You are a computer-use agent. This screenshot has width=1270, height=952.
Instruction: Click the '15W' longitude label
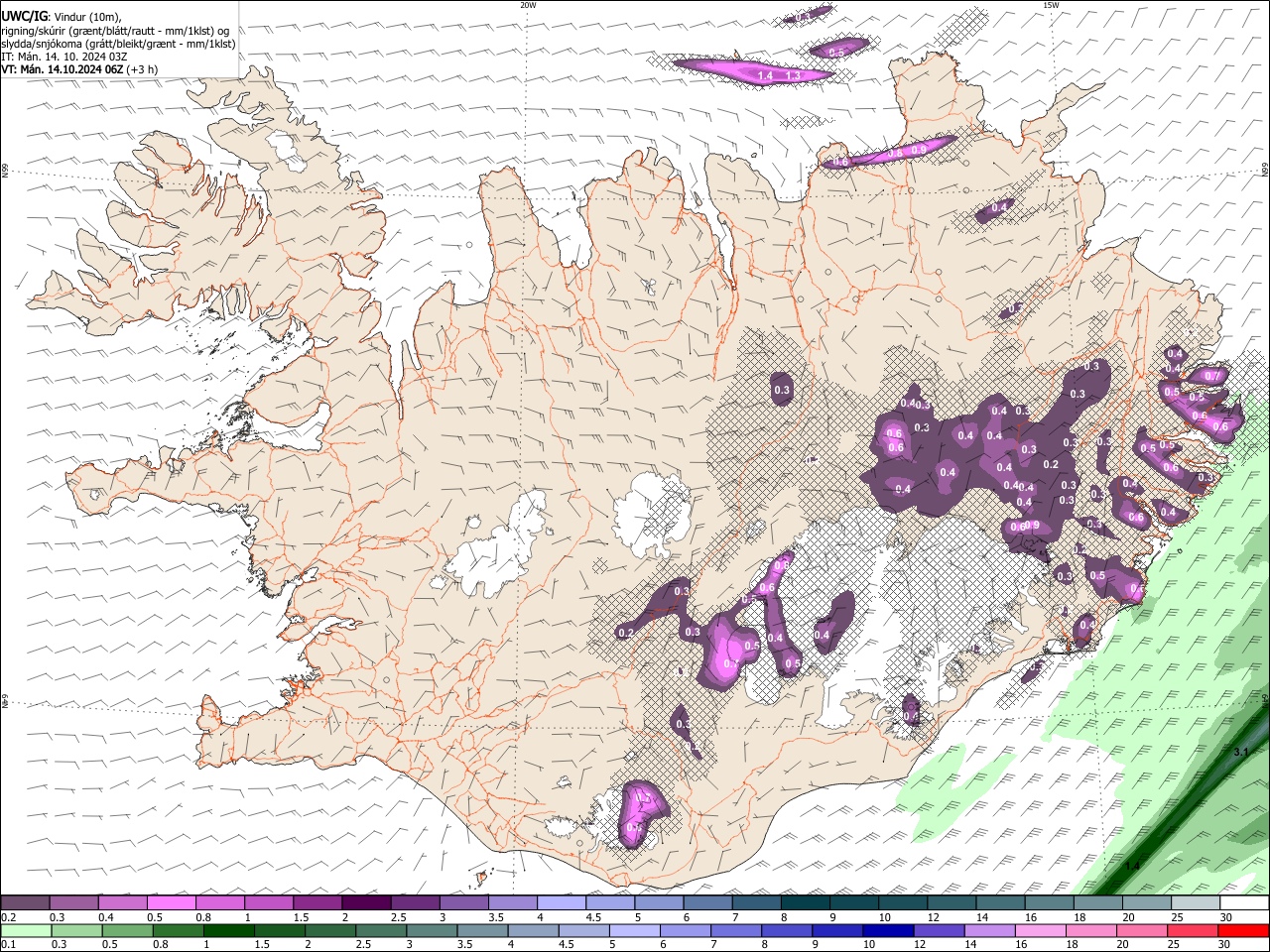coord(1051,5)
